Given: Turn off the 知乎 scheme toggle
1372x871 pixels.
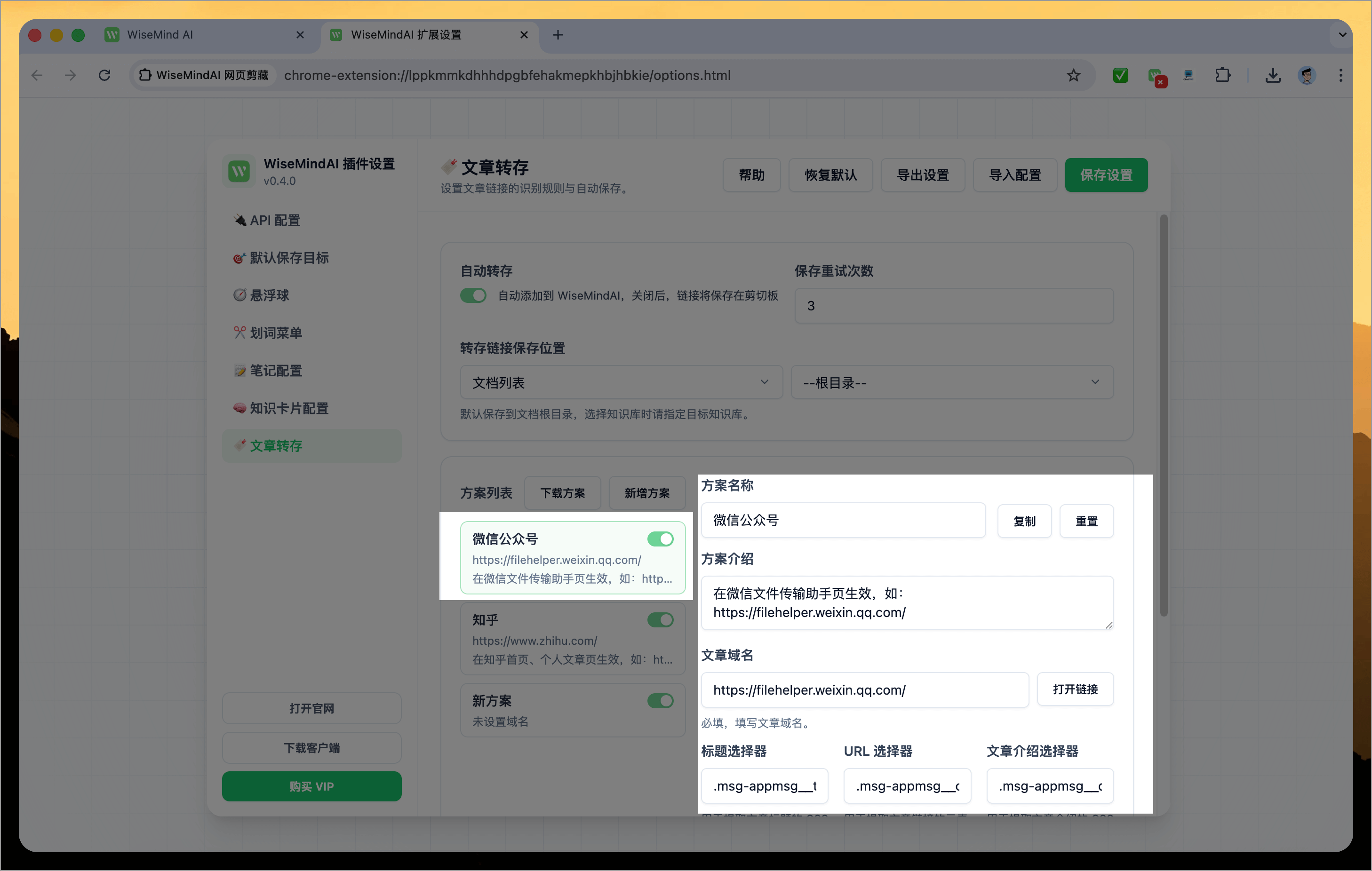Looking at the screenshot, I should (x=660, y=620).
